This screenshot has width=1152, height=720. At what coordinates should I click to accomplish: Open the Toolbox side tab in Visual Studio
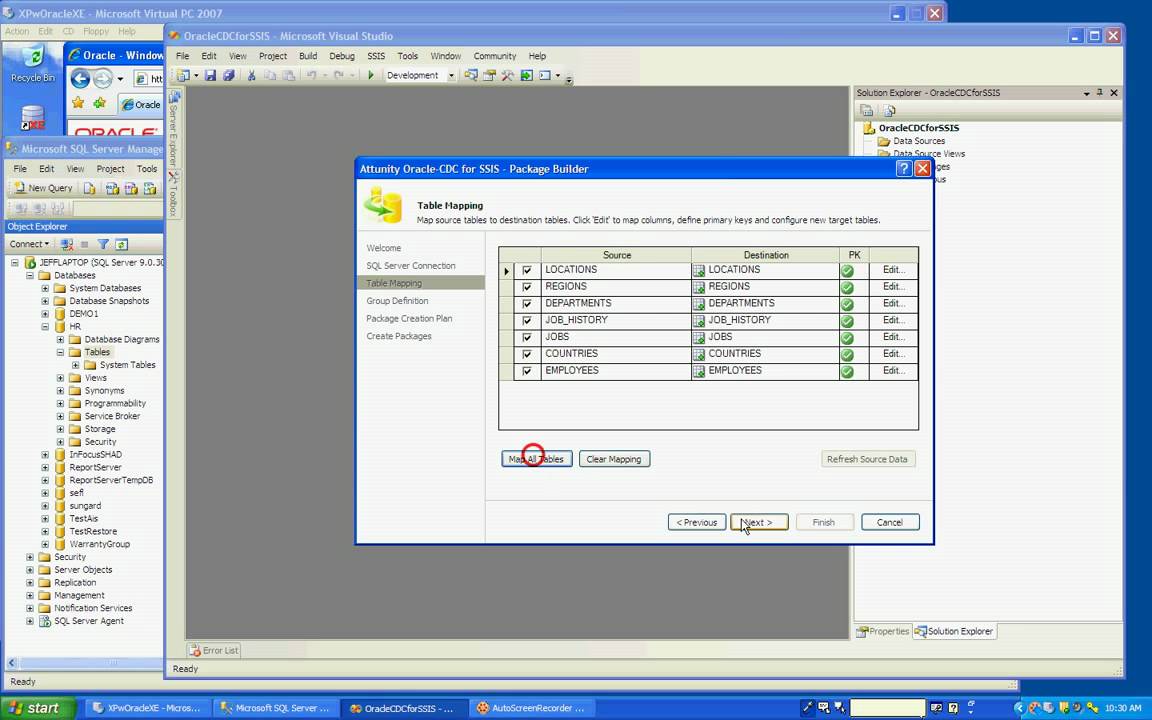coord(173,193)
